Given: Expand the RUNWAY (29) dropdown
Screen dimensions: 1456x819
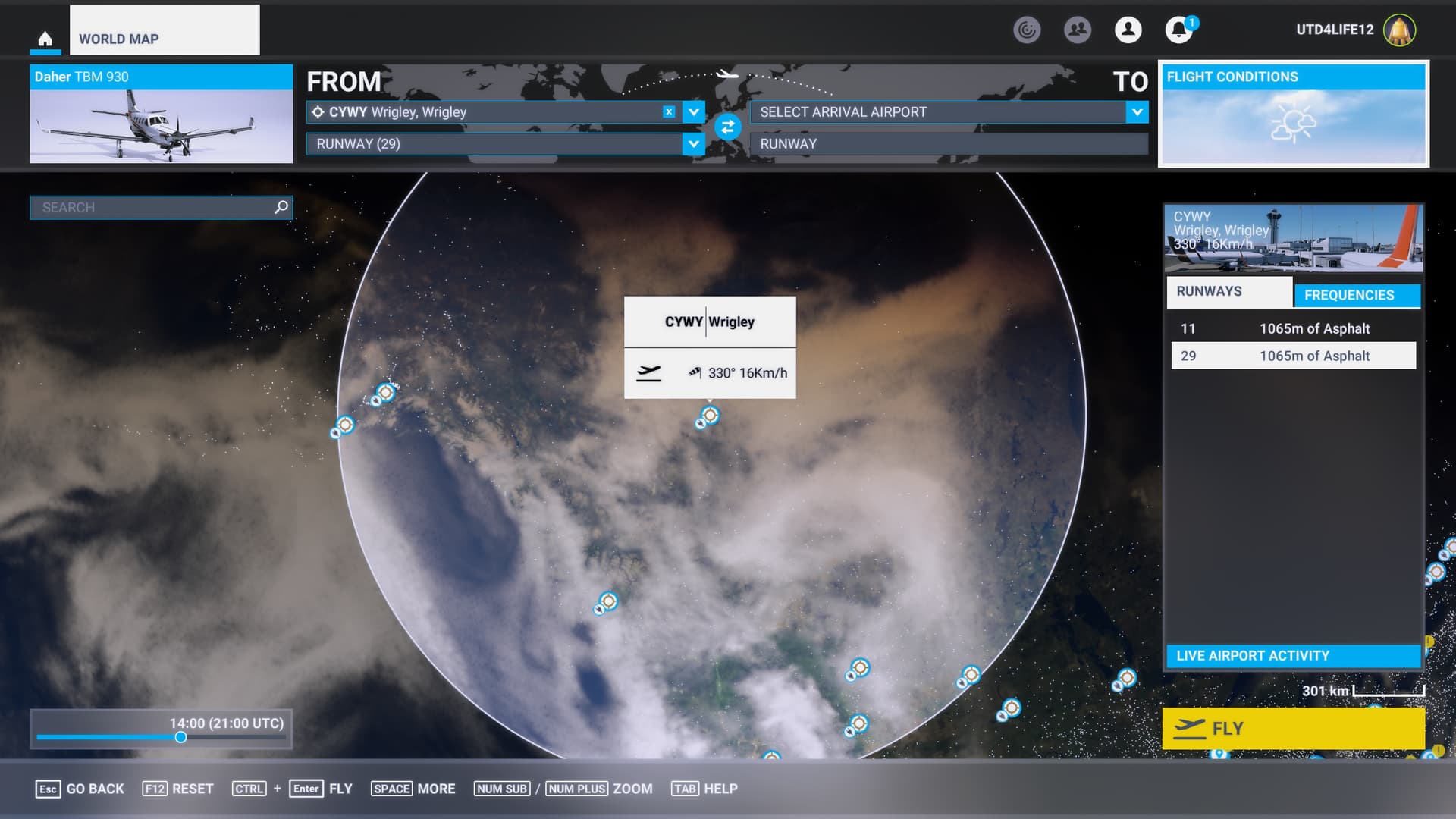Looking at the screenshot, I should coord(693,143).
